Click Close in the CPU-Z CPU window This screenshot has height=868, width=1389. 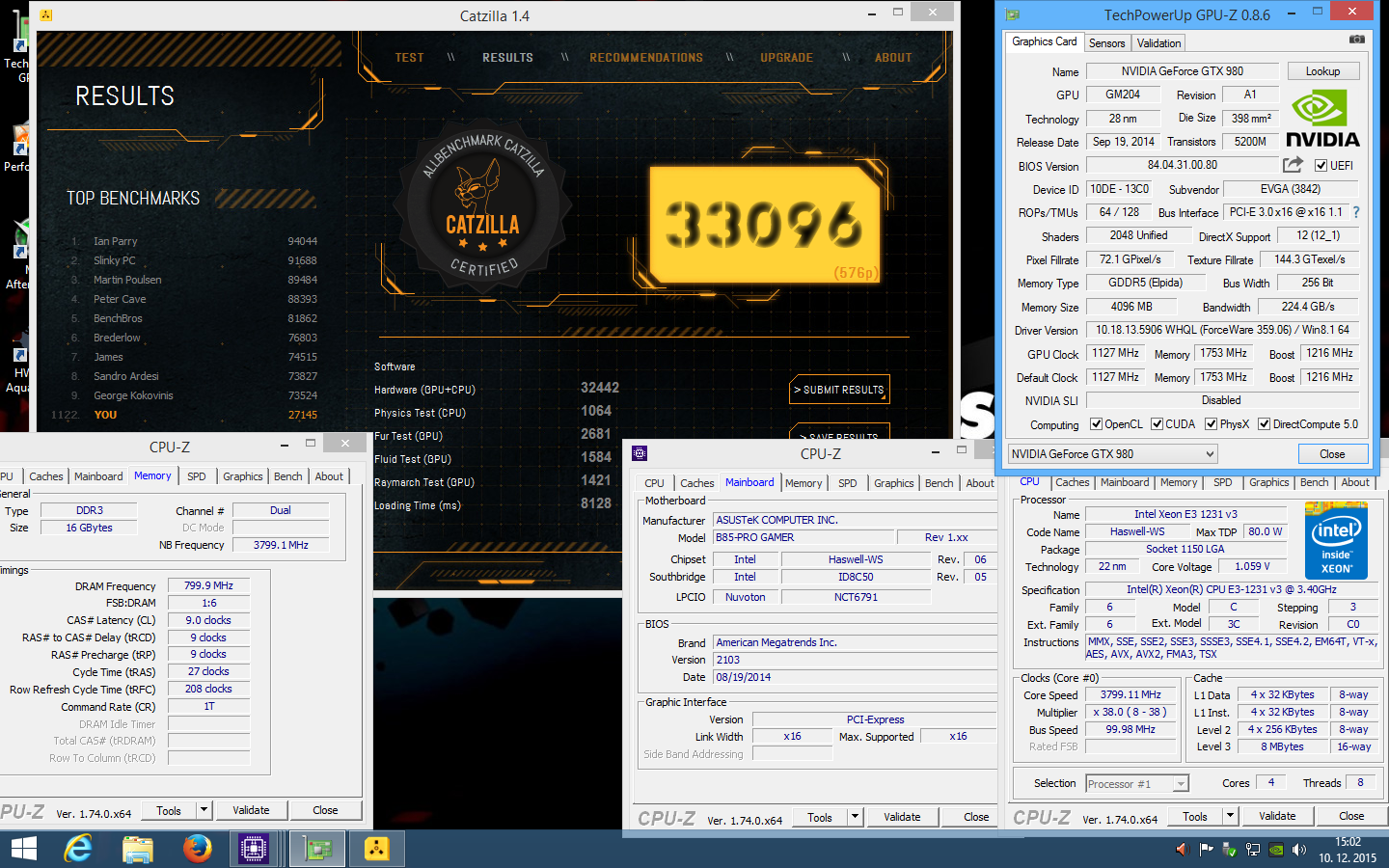(1351, 816)
